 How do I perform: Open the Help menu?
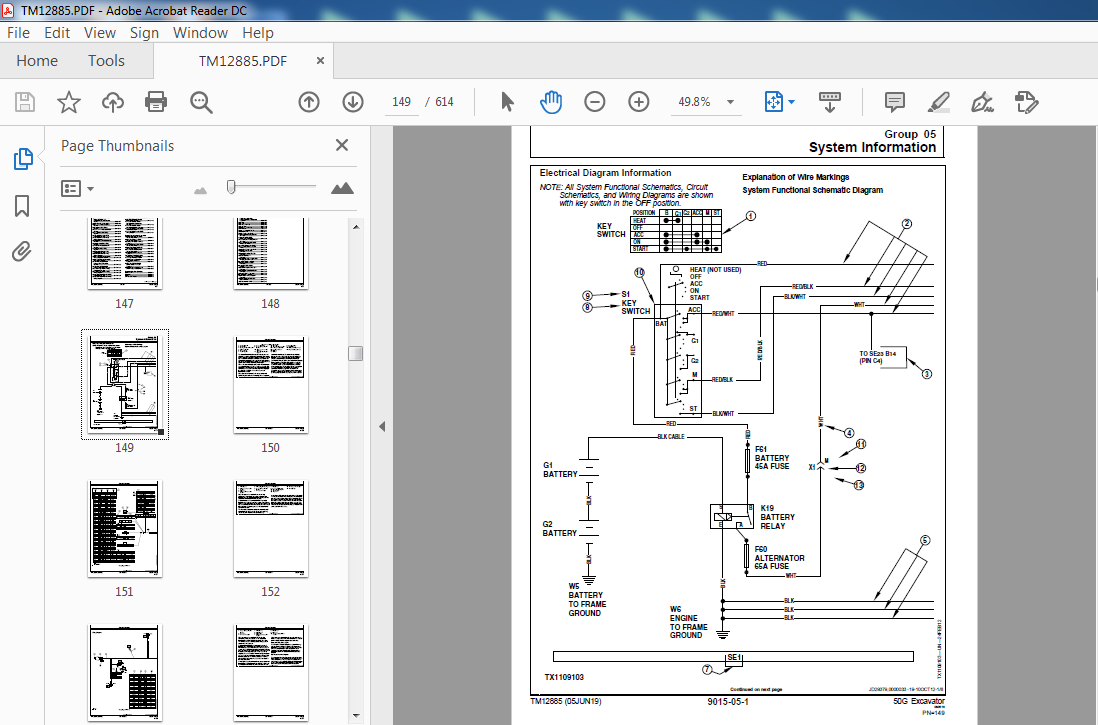(258, 33)
